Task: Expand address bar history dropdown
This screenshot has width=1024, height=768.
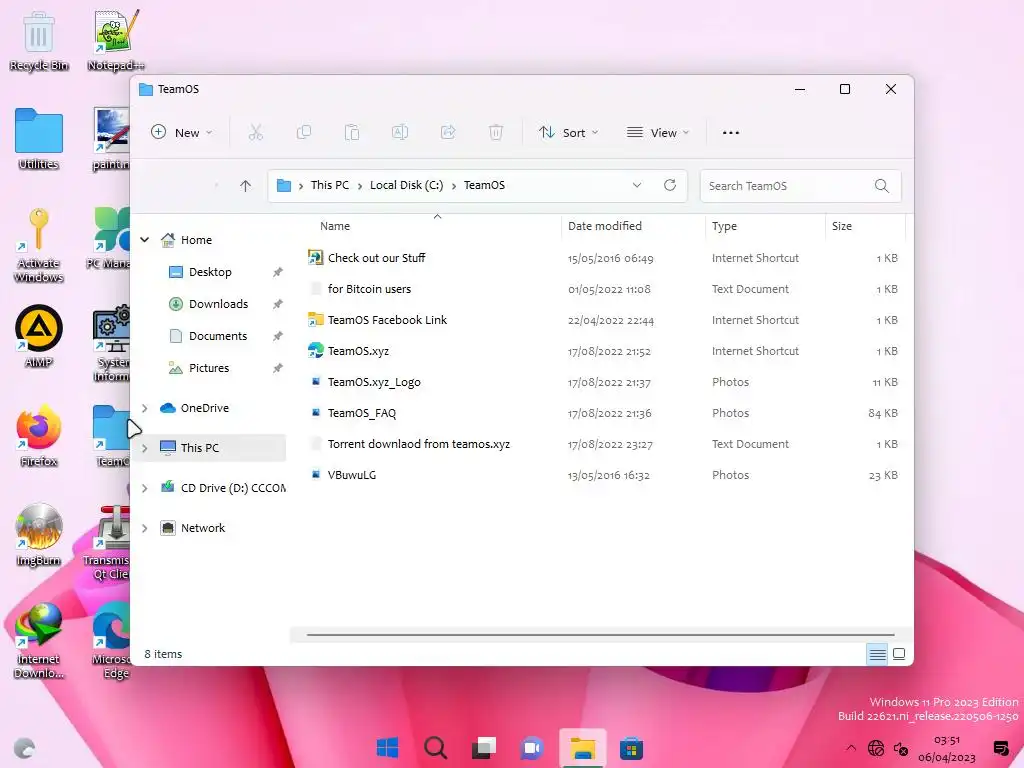Action: pos(637,185)
